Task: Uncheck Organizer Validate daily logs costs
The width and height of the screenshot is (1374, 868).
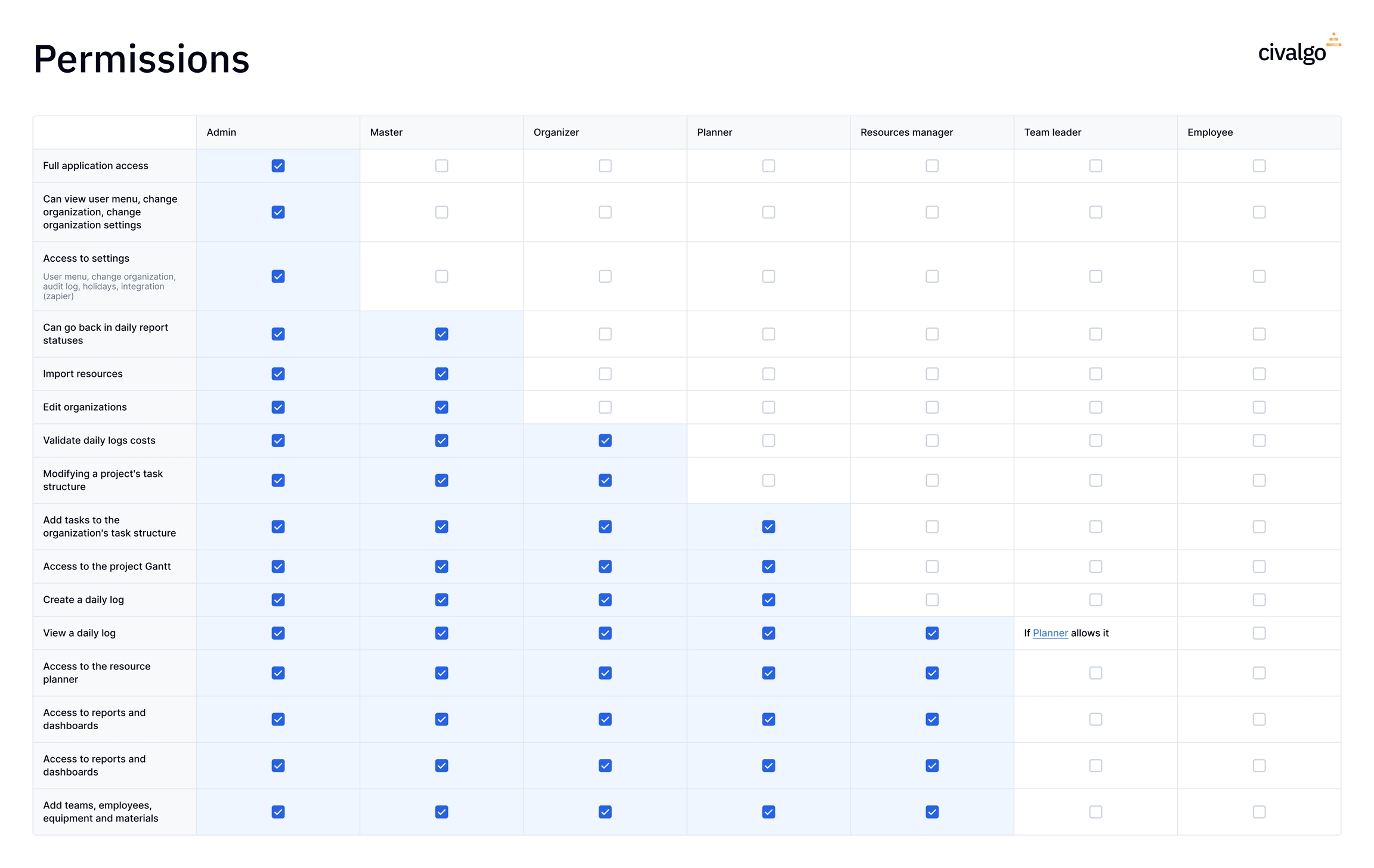Action: (x=605, y=441)
